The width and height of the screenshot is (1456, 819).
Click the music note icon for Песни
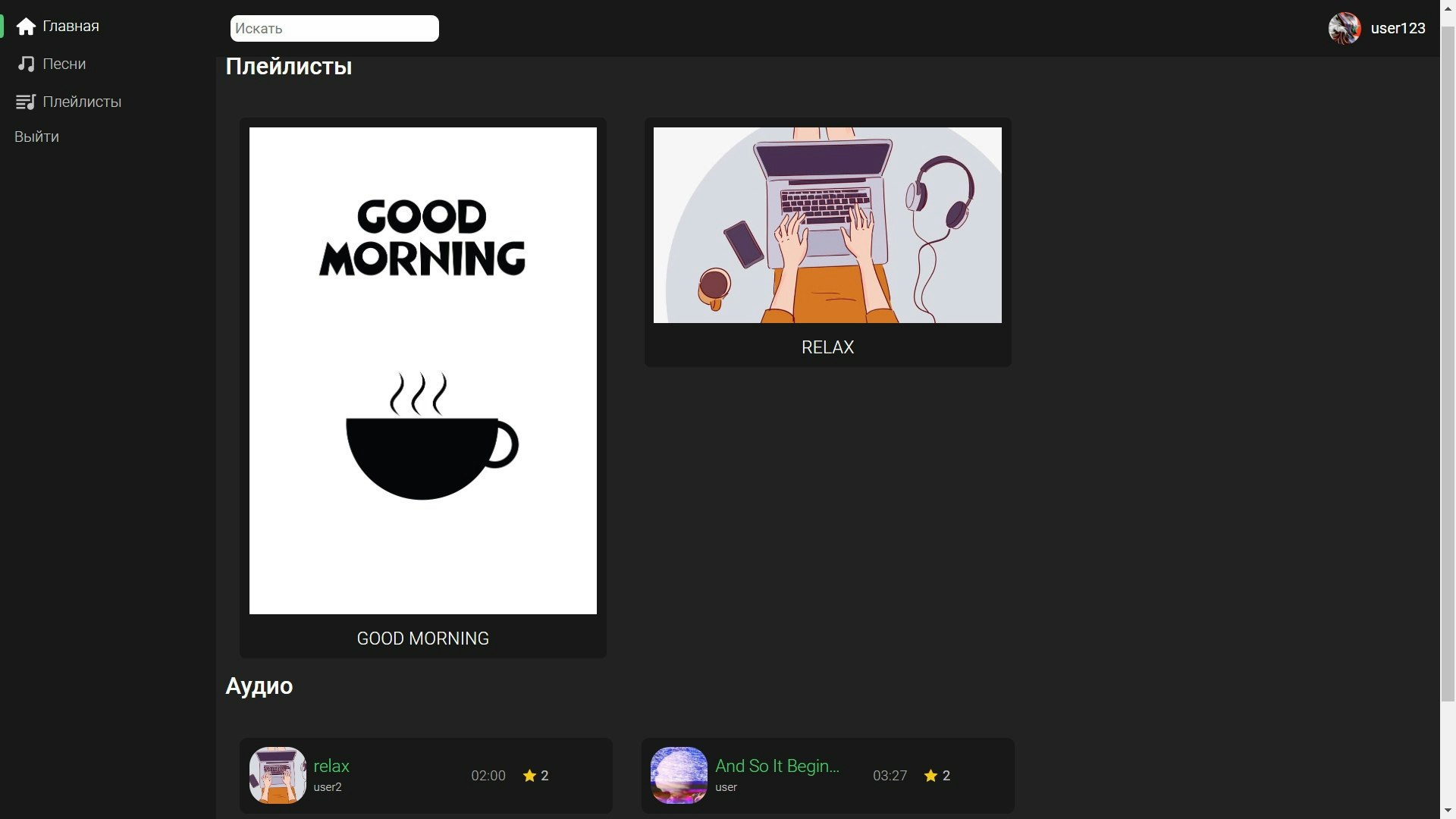tap(26, 64)
